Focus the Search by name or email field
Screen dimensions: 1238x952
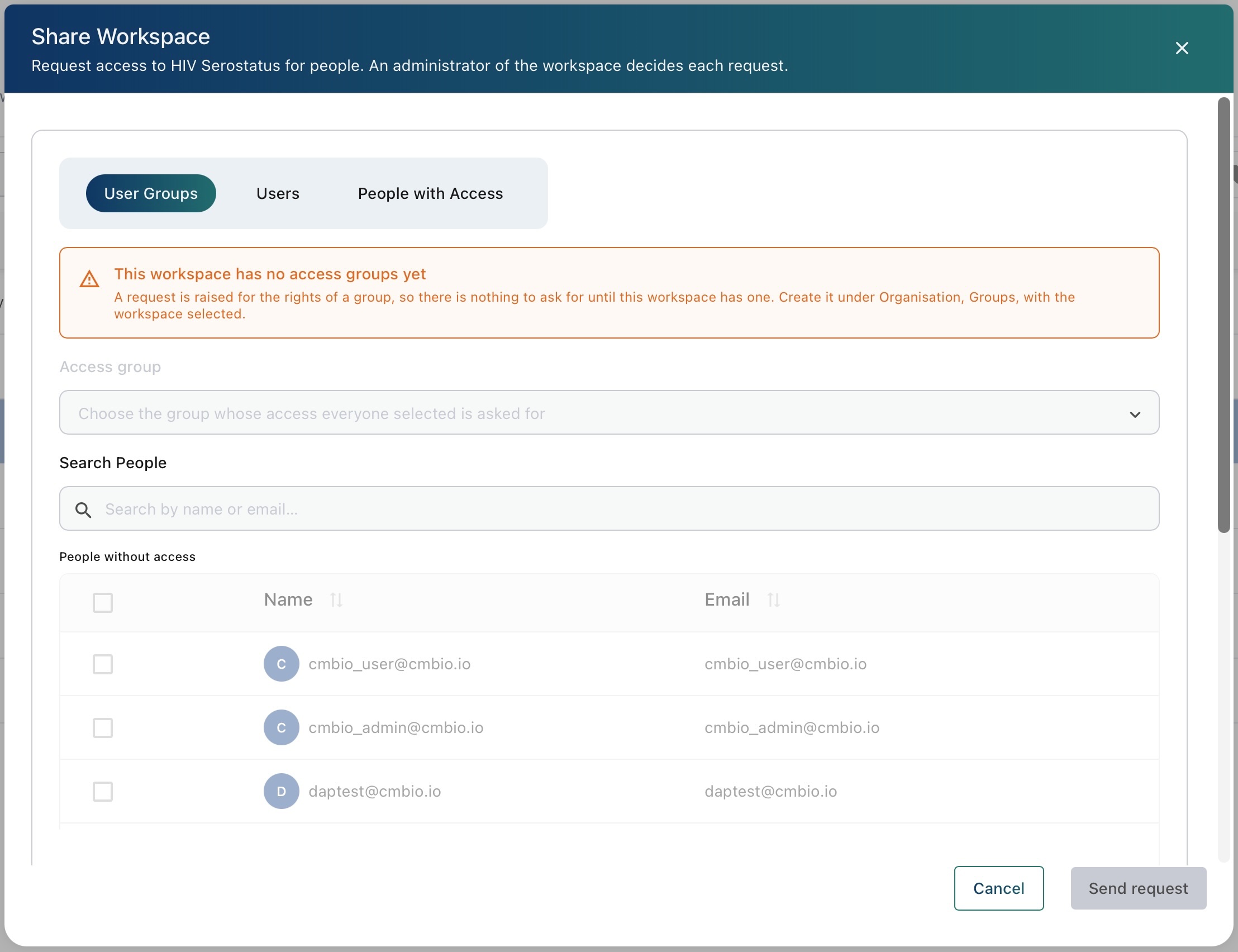609,508
